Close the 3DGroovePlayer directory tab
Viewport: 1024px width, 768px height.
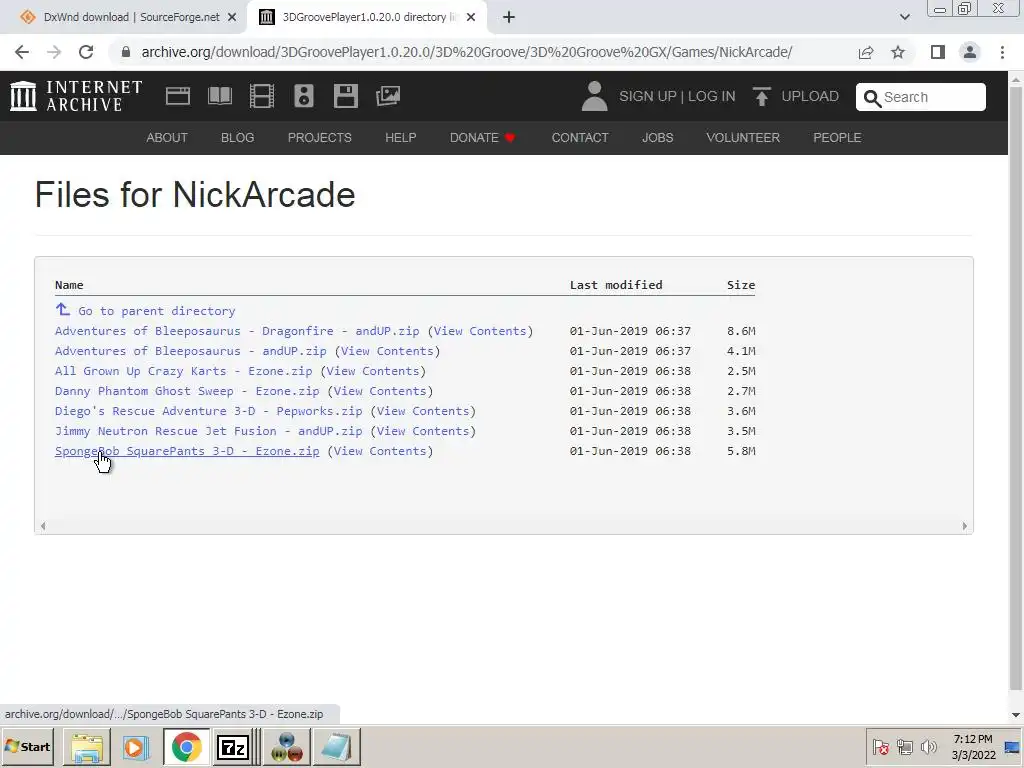tap(471, 18)
